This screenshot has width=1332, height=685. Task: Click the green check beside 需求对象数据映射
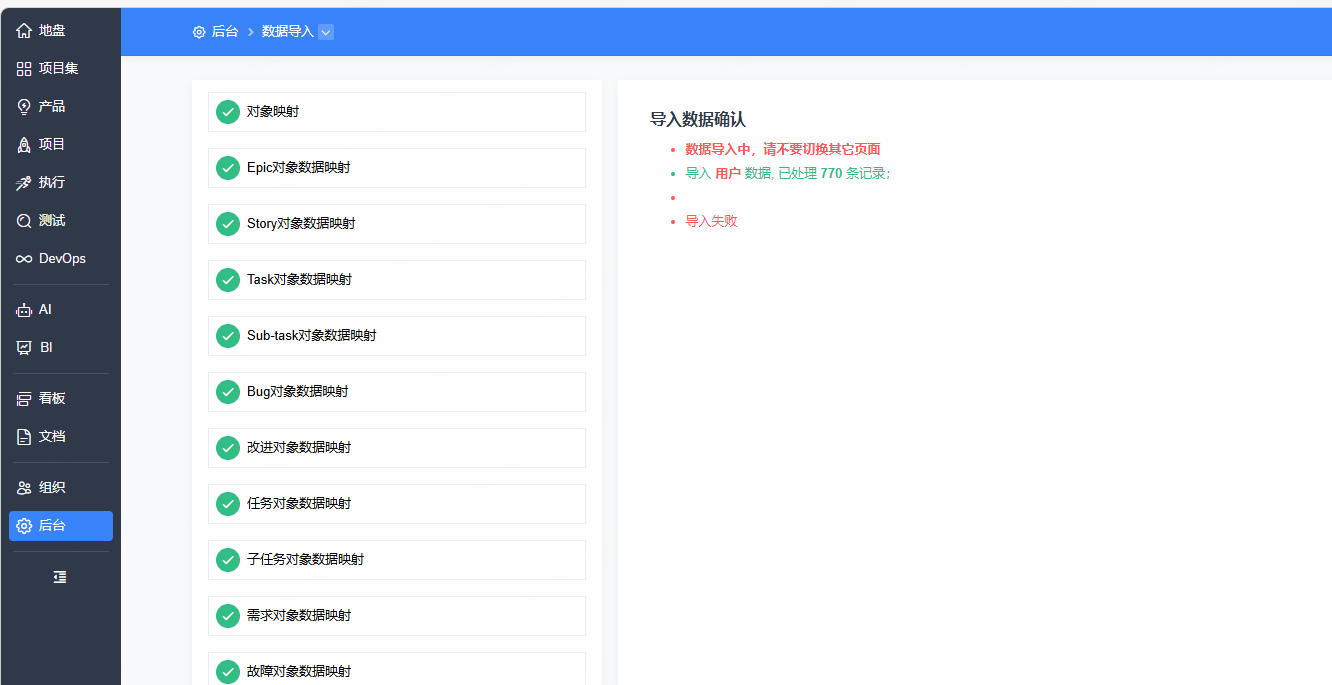[x=228, y=616]
